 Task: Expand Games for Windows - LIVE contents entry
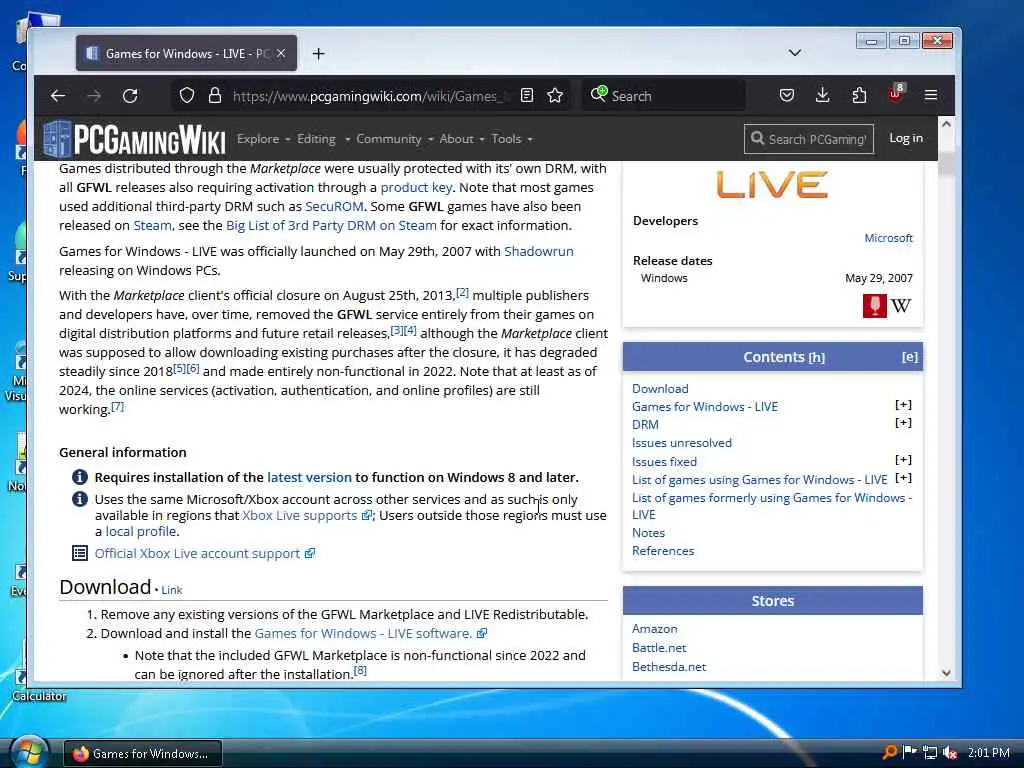pyautogui.click(x=903, y=405)
